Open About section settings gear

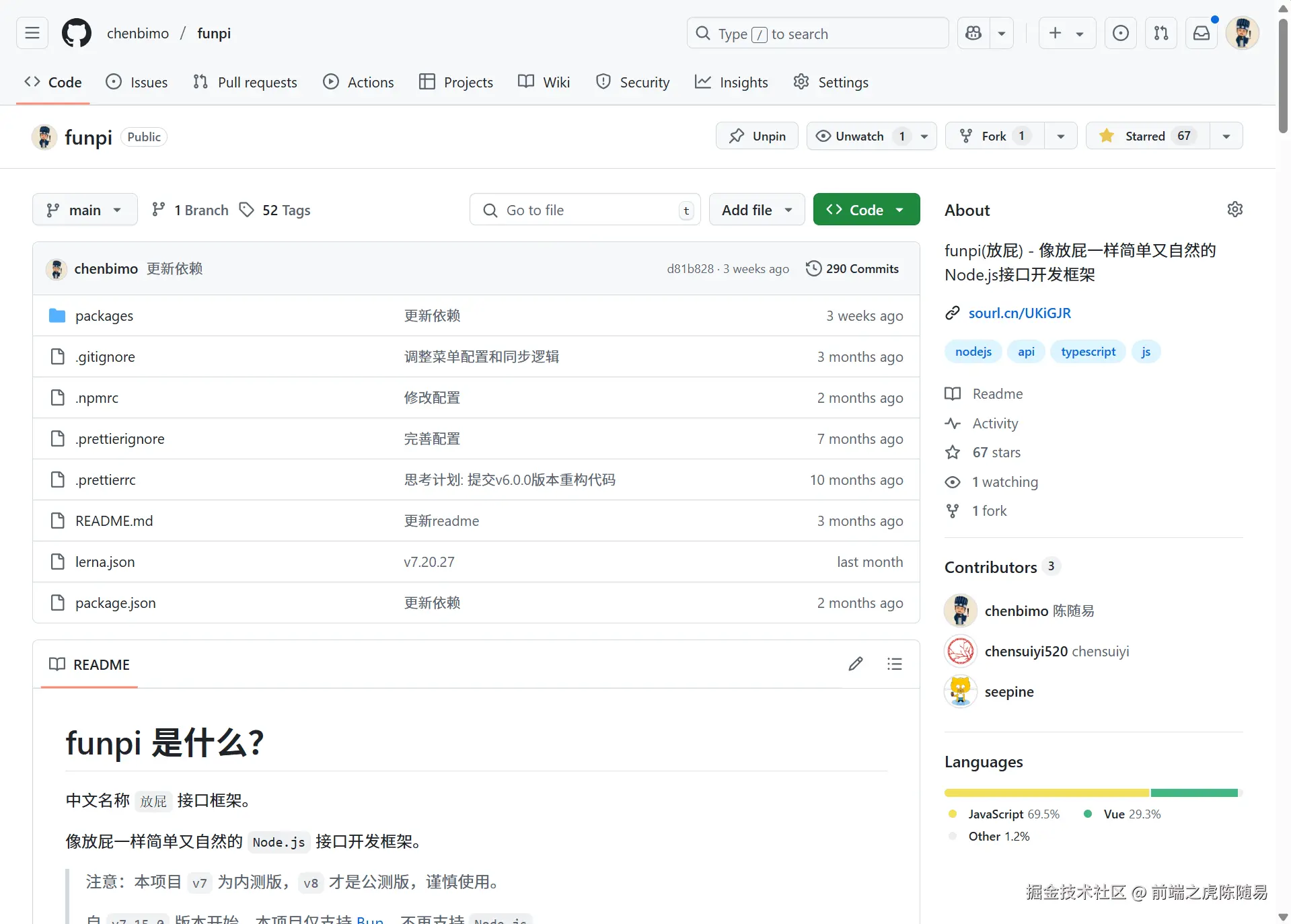point(1235,209)
